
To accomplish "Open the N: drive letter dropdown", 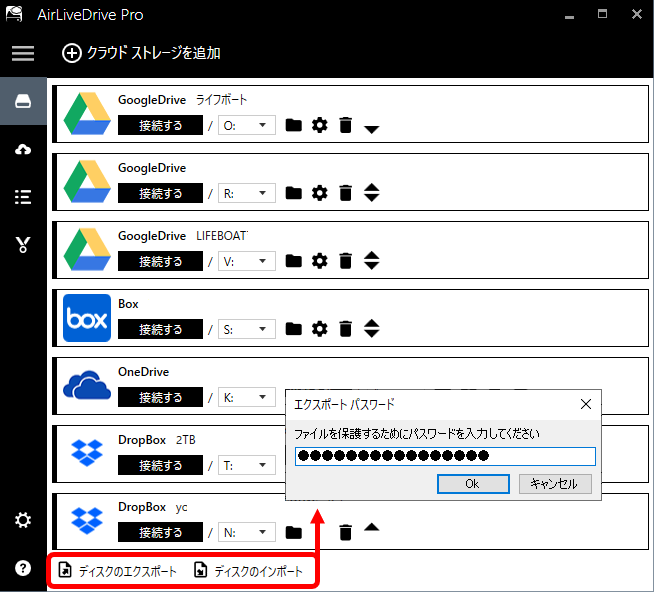I will [x=247, y=532].
